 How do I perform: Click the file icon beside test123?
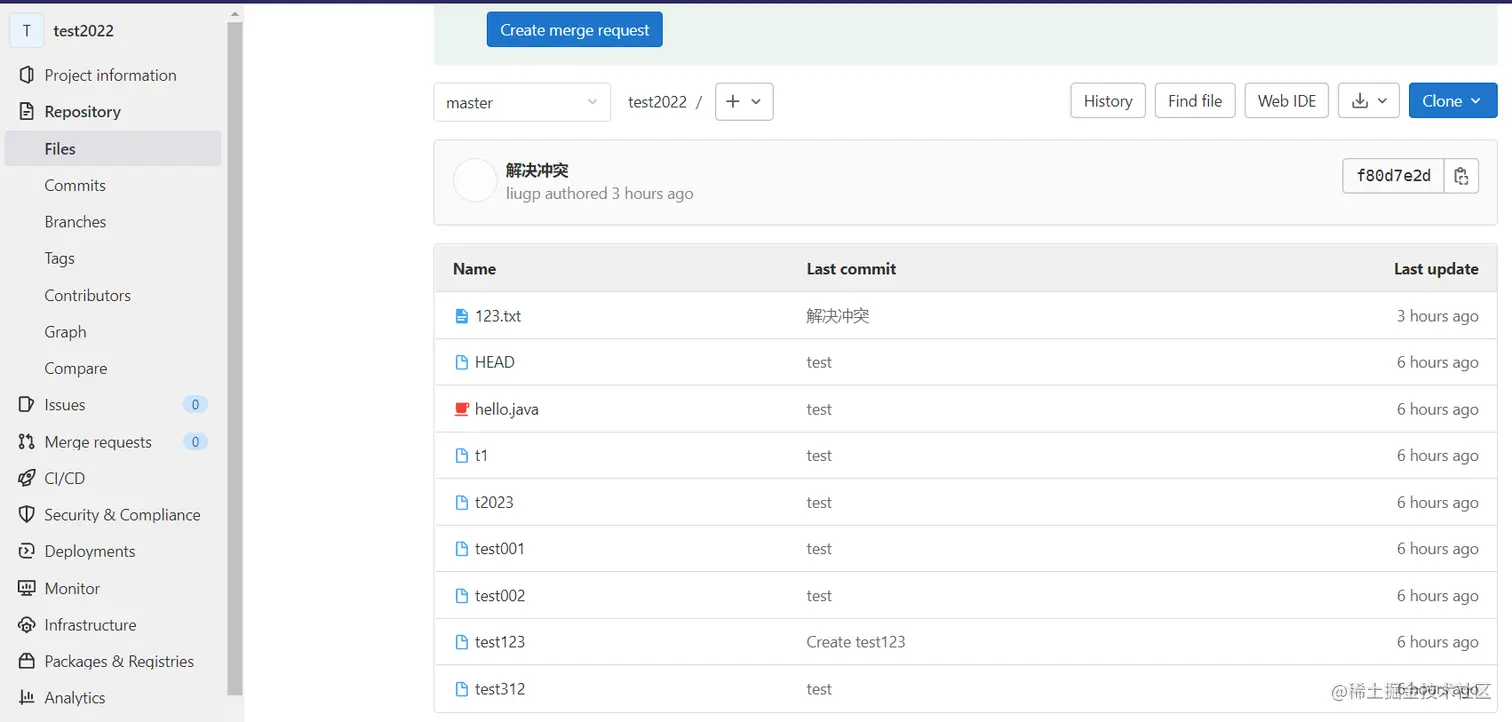(461, 642)
